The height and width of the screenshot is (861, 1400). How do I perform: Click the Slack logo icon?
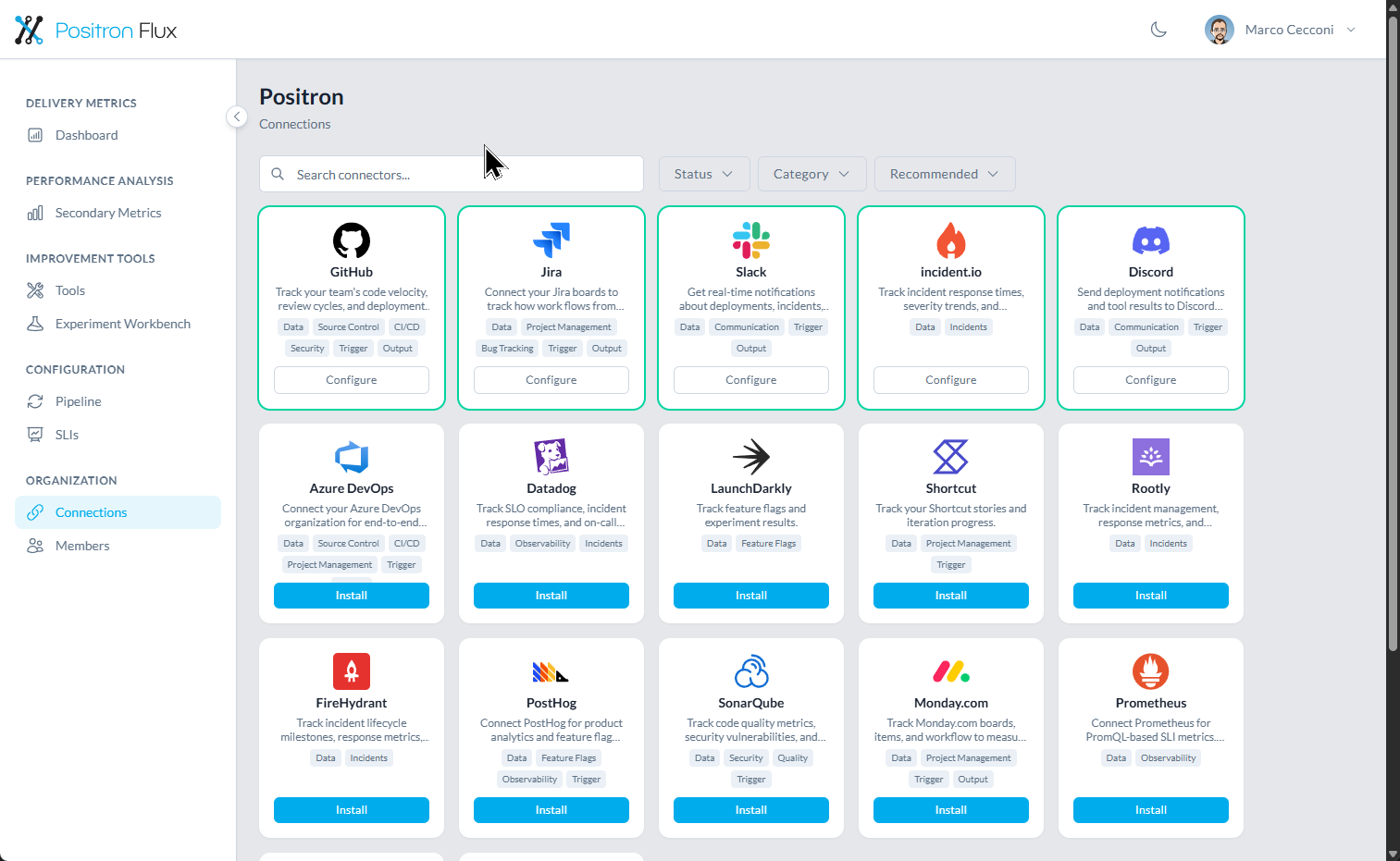point(751,240)
